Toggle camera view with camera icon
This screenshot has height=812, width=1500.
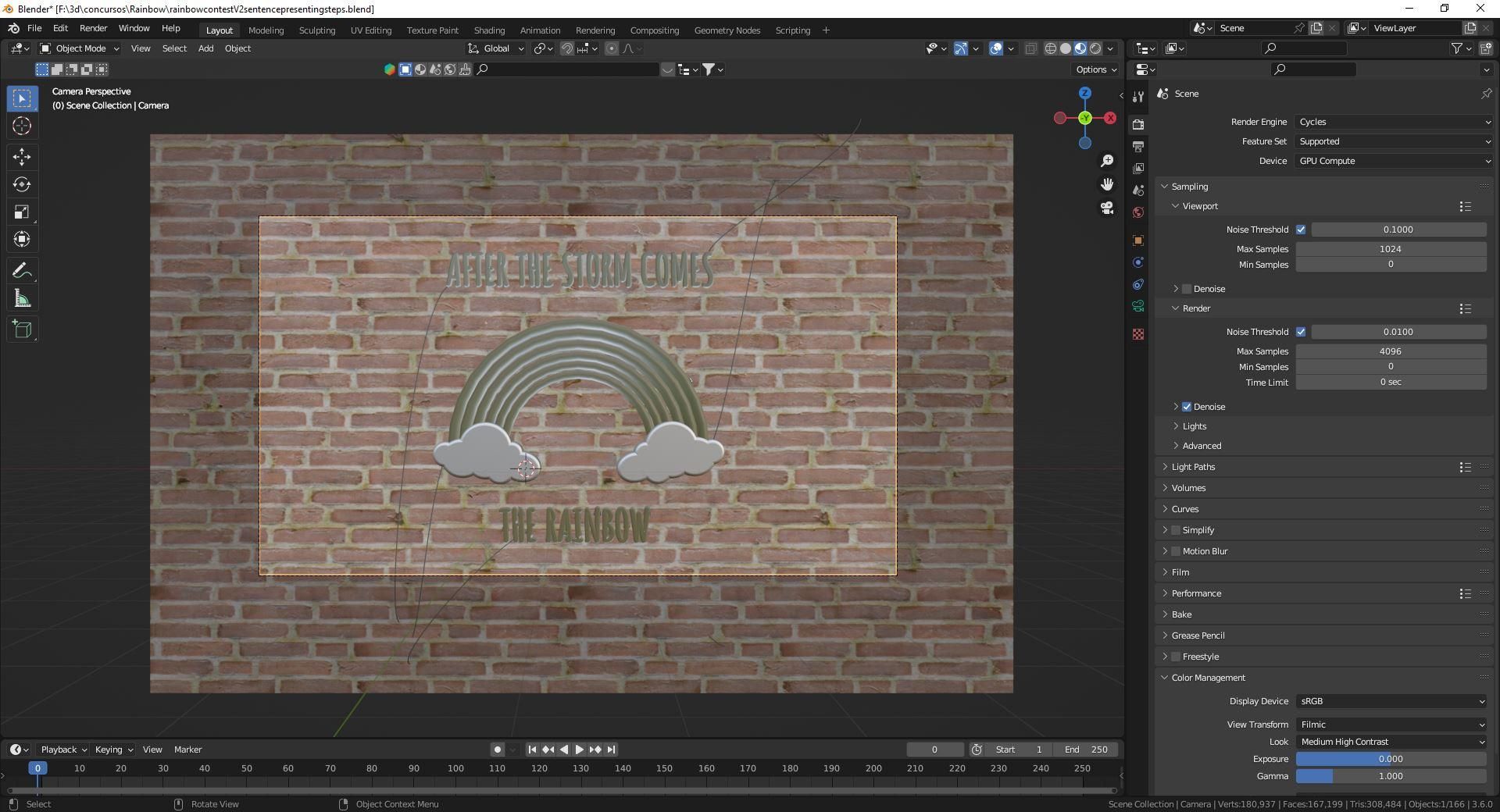coord(1107,208)
